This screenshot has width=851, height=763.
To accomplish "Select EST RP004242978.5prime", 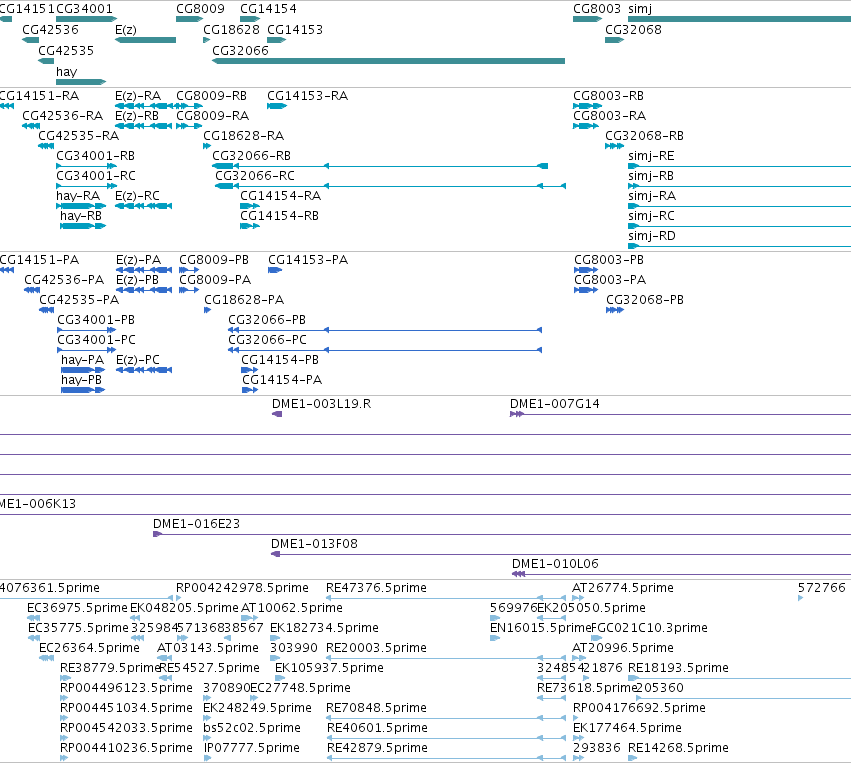I will pos(242,588).
